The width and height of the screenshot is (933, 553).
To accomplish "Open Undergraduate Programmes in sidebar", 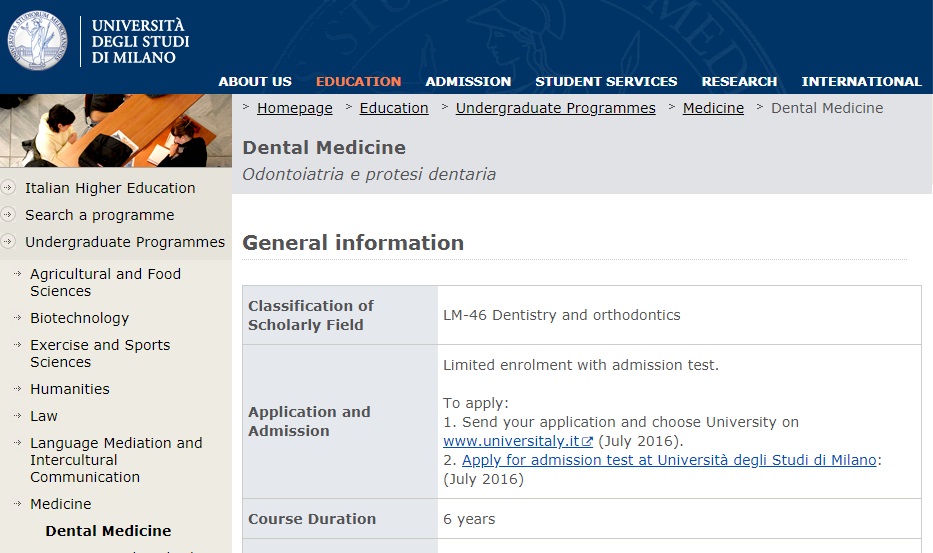I will click(125, 242).
